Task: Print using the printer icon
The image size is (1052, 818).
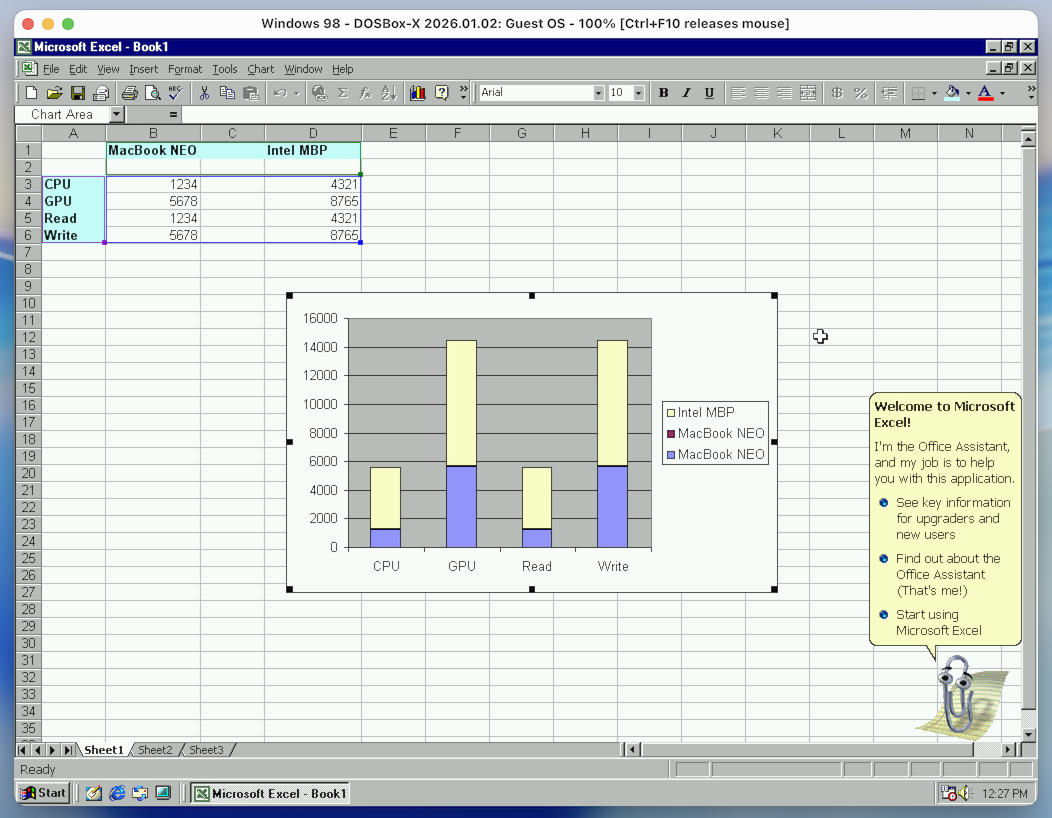Action: (129, 93)
